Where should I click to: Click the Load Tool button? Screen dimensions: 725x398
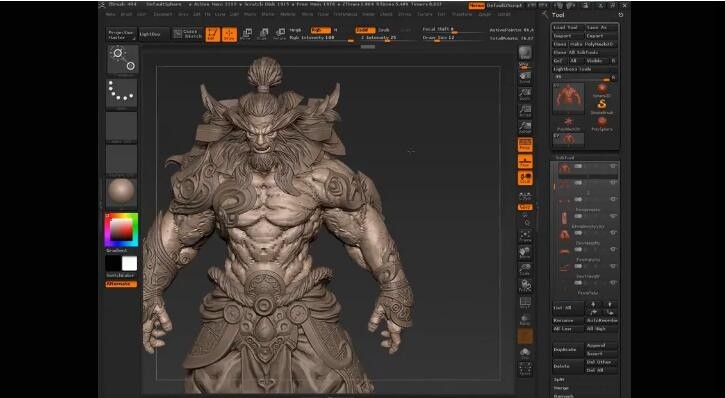pyautogui.click(x=568, y=27)
